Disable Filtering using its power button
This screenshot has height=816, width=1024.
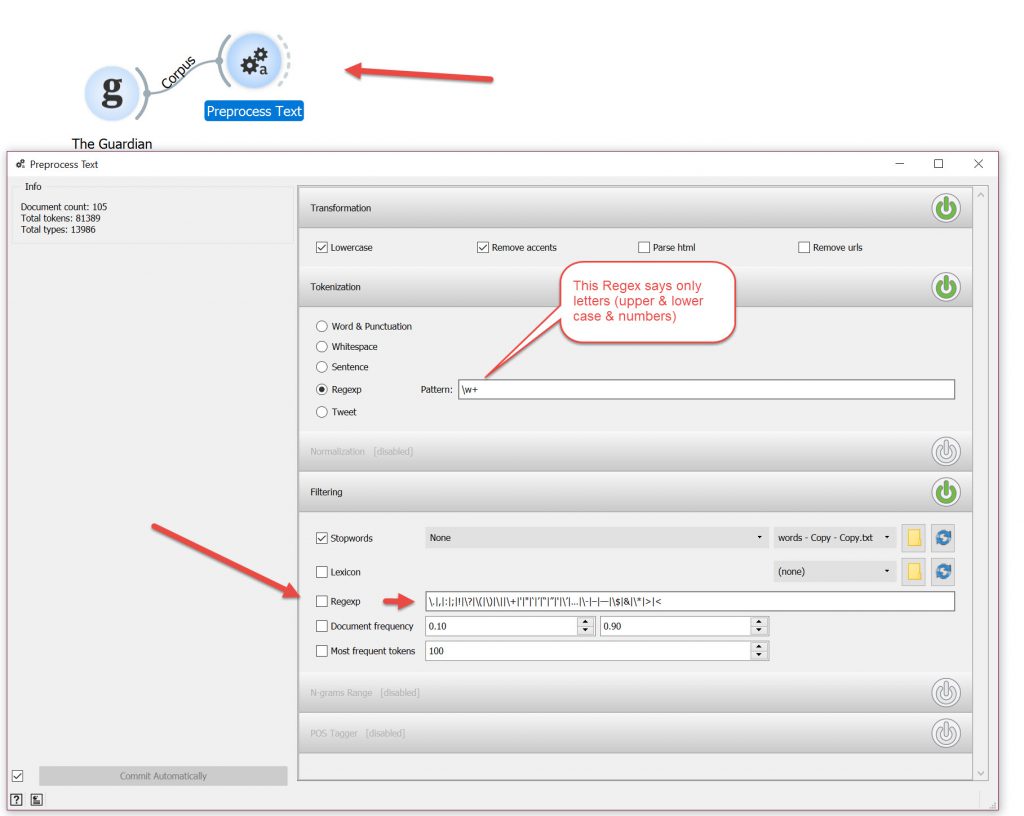tap(945, 492)
